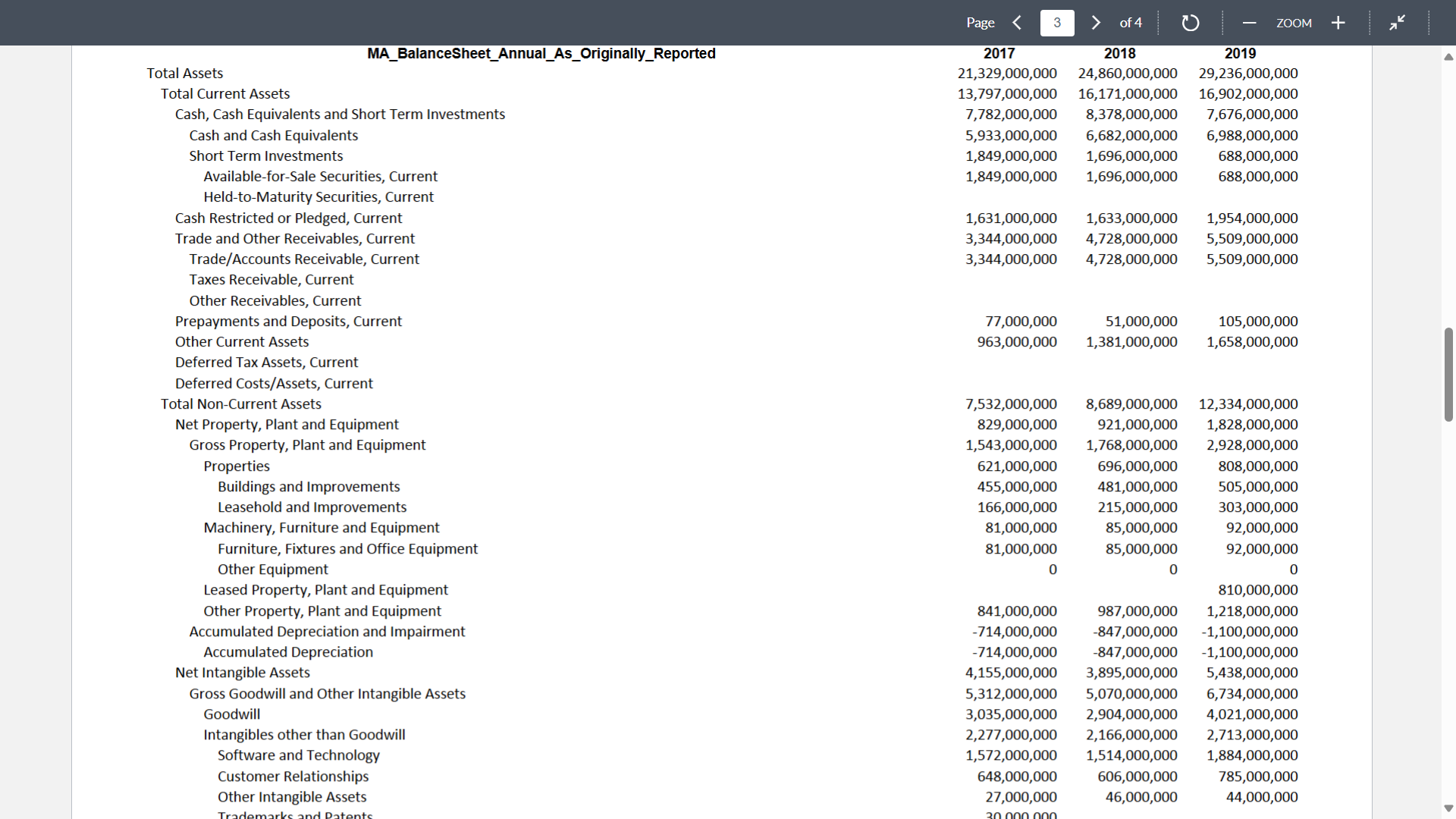1456x819 pixels.
Task: Click the page number input field
Action: click(x=1057, y=23)
